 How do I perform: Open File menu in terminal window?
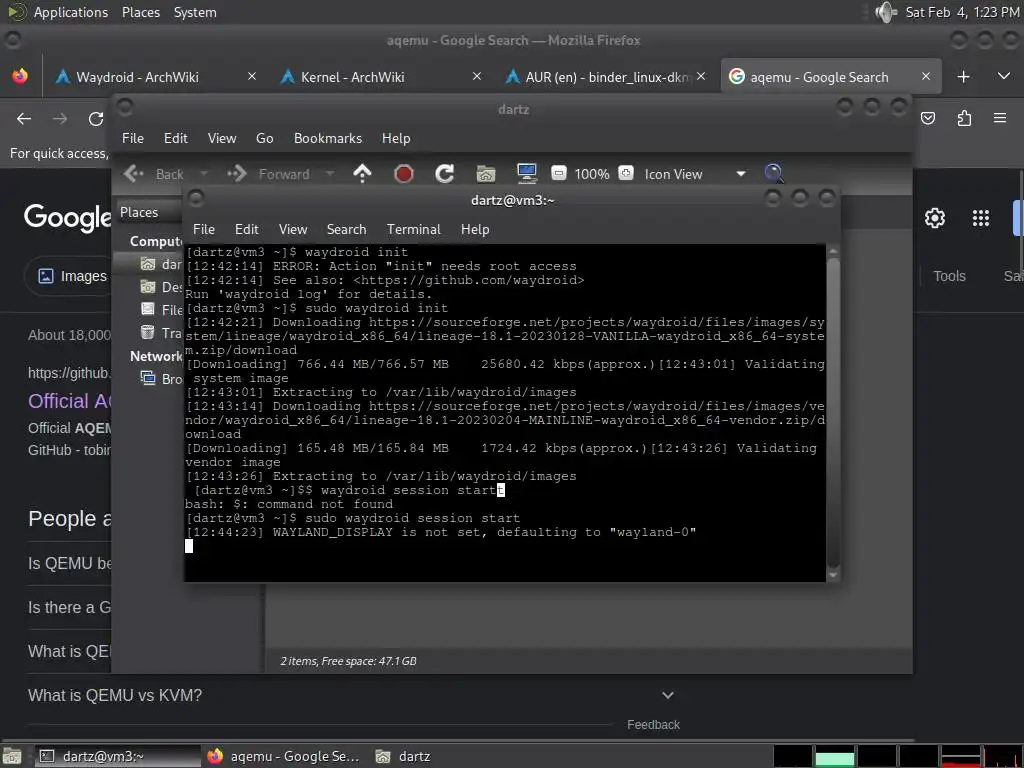(x=204, y=229)
